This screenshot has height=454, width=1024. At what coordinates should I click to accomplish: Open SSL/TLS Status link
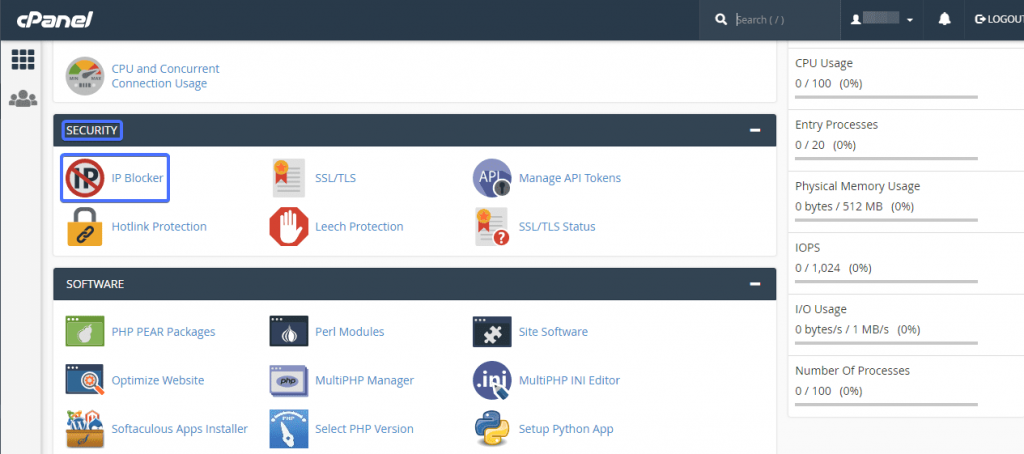(557, 227)
